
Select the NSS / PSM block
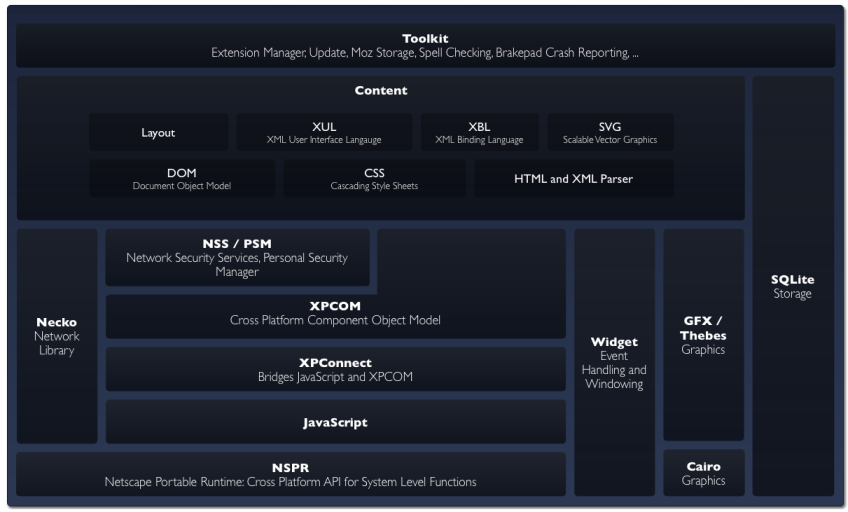pyautogui.click(x=237, y=257)
